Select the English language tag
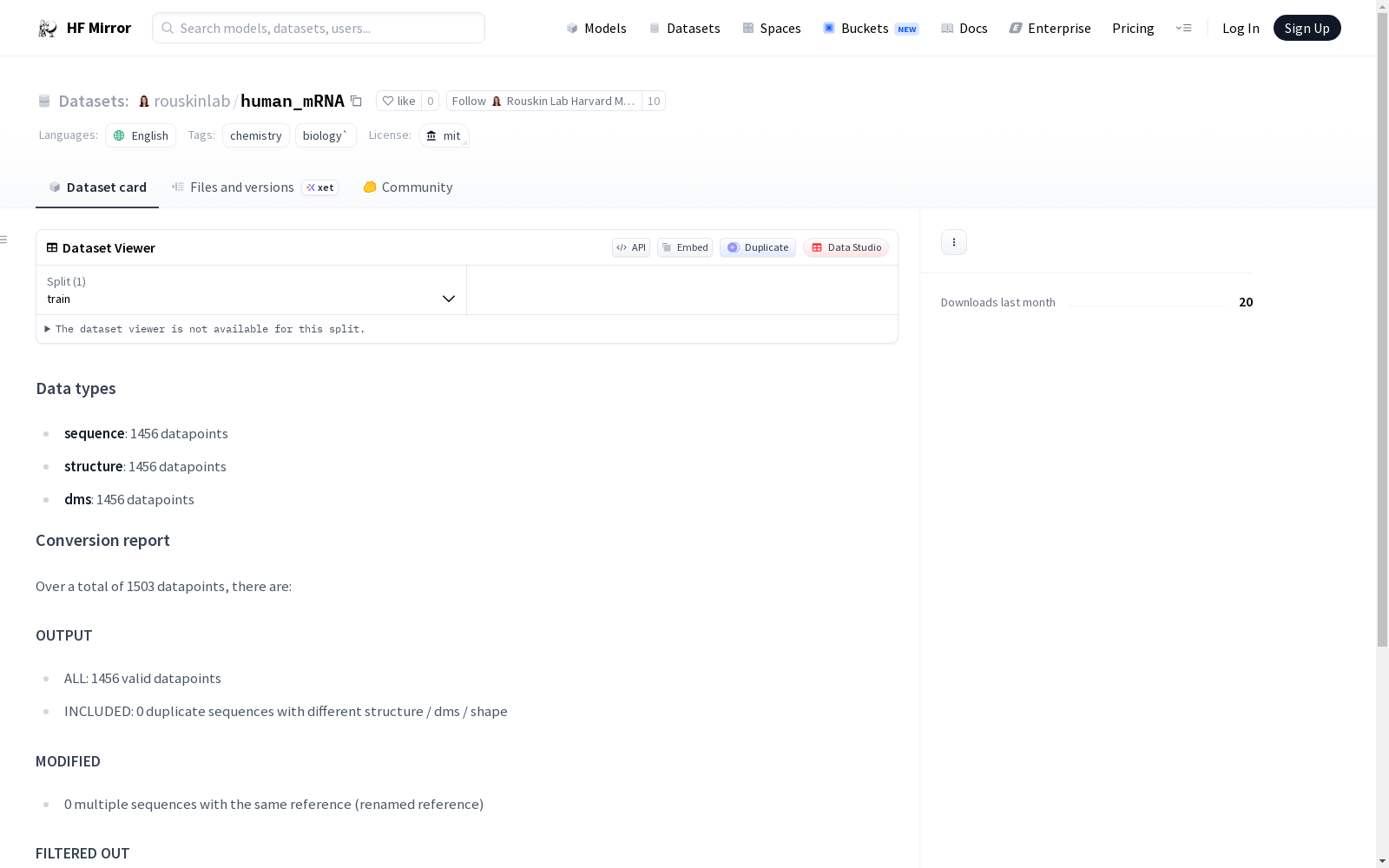This screenshot has width=1389, height=868. coord(141,135)
